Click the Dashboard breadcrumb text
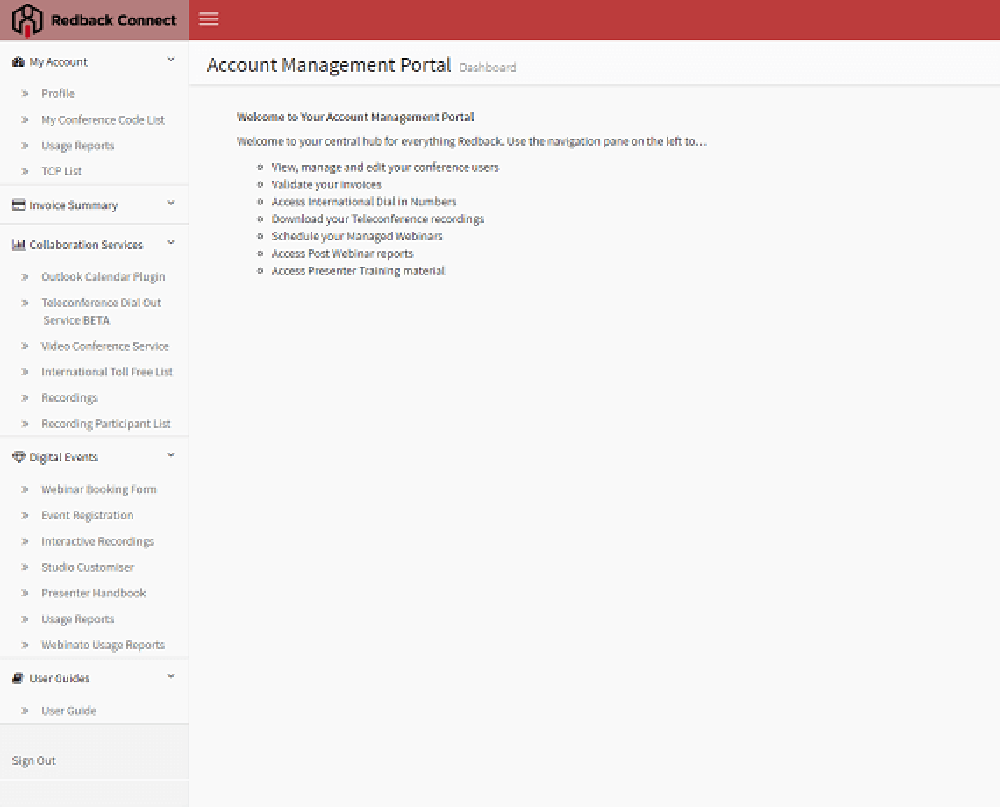The height and width of the screenshot is (807, 1000). tap(488, 68)
